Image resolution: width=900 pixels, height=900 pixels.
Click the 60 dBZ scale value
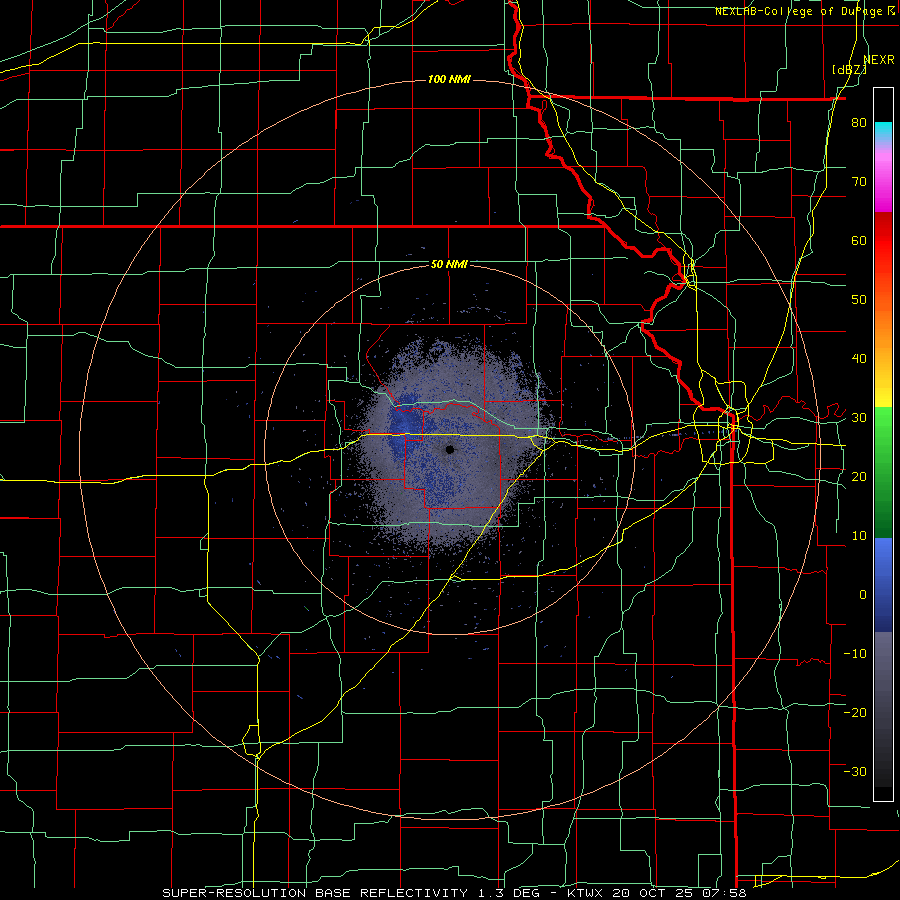click(x=859, y=240)
